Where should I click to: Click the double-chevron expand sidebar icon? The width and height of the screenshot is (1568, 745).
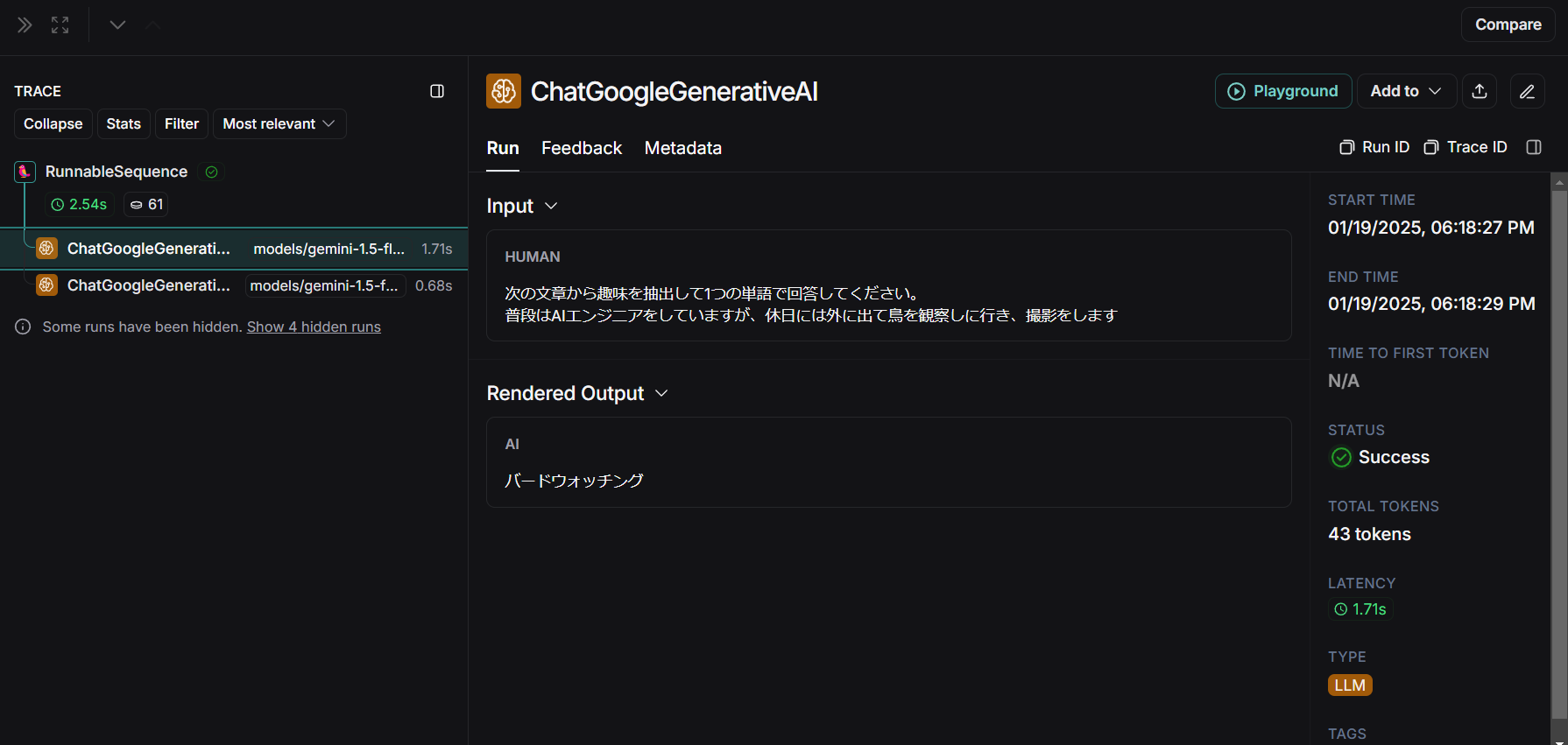(25, 25)
